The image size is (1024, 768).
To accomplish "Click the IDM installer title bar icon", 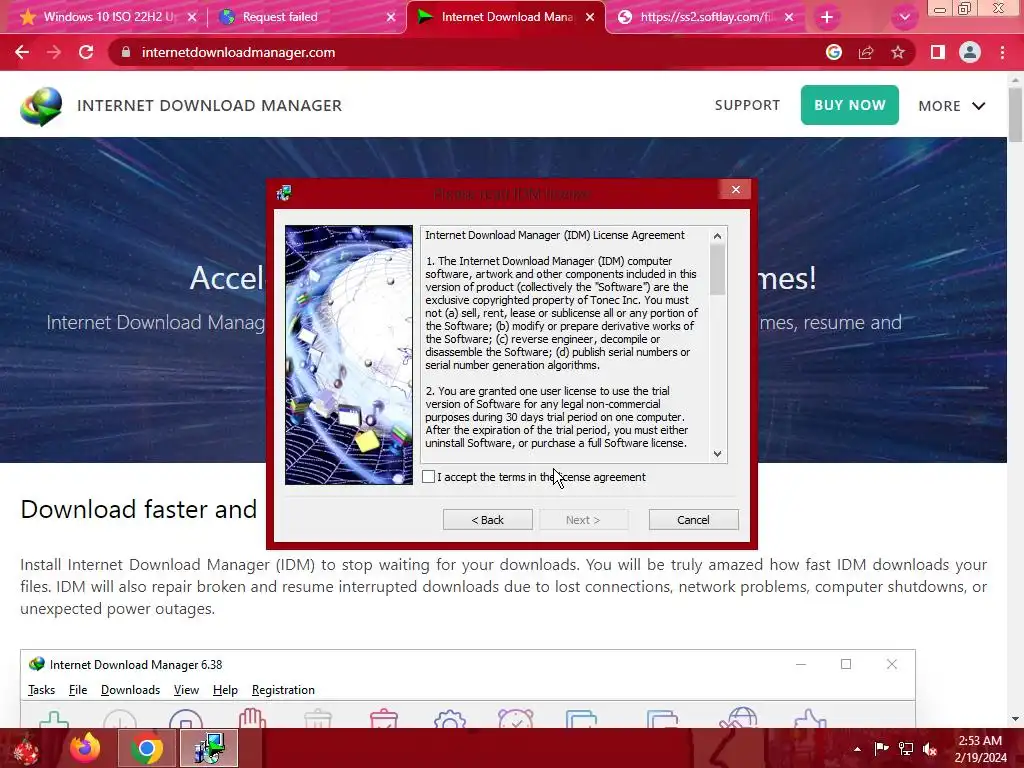I will [x=284, y=193].
